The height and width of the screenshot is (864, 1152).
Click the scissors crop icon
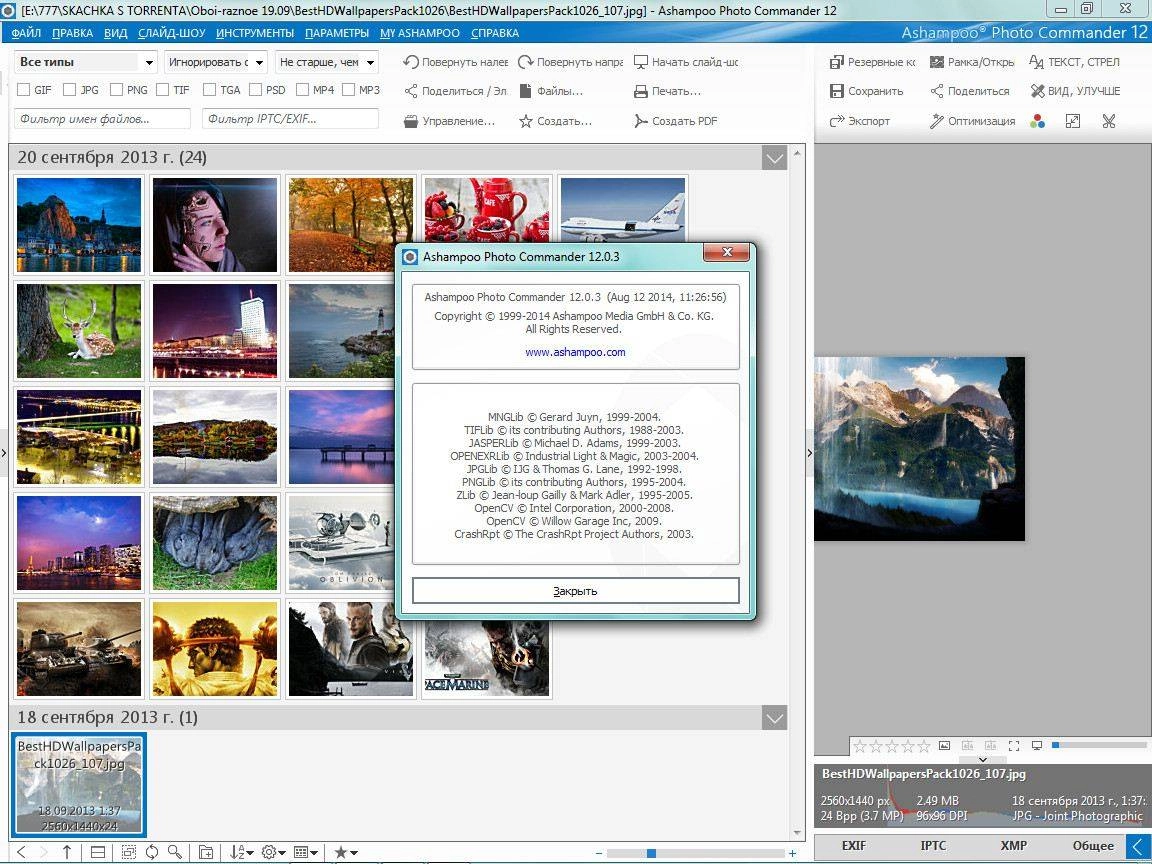pyautogui.click(x=1109, y=121)
